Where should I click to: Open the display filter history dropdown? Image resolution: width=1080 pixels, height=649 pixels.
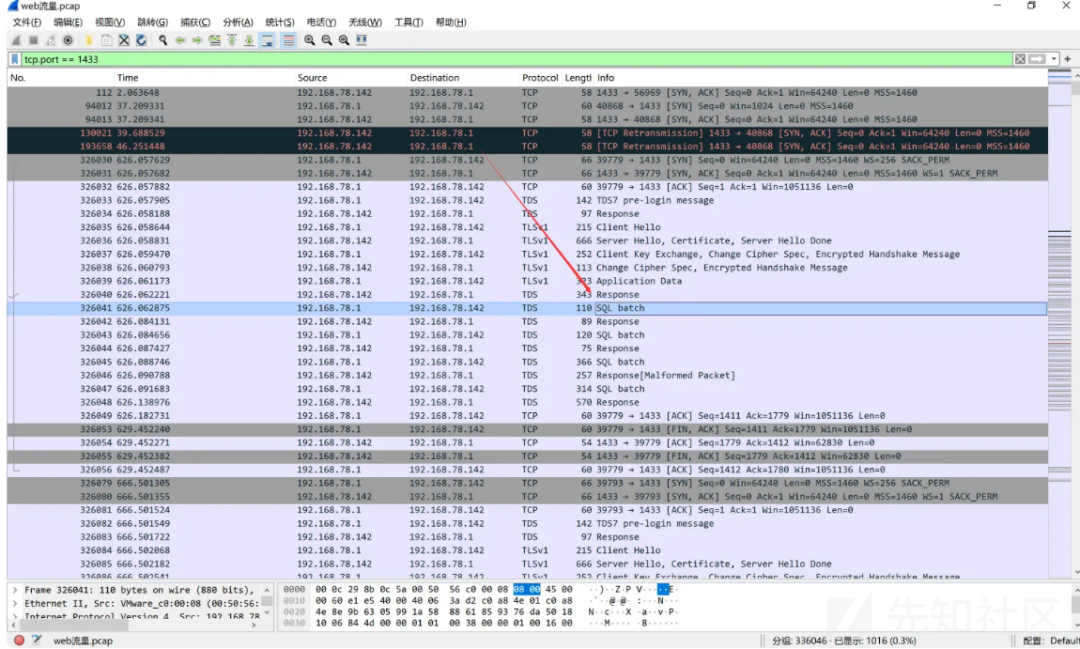(x=1054, y=59)
